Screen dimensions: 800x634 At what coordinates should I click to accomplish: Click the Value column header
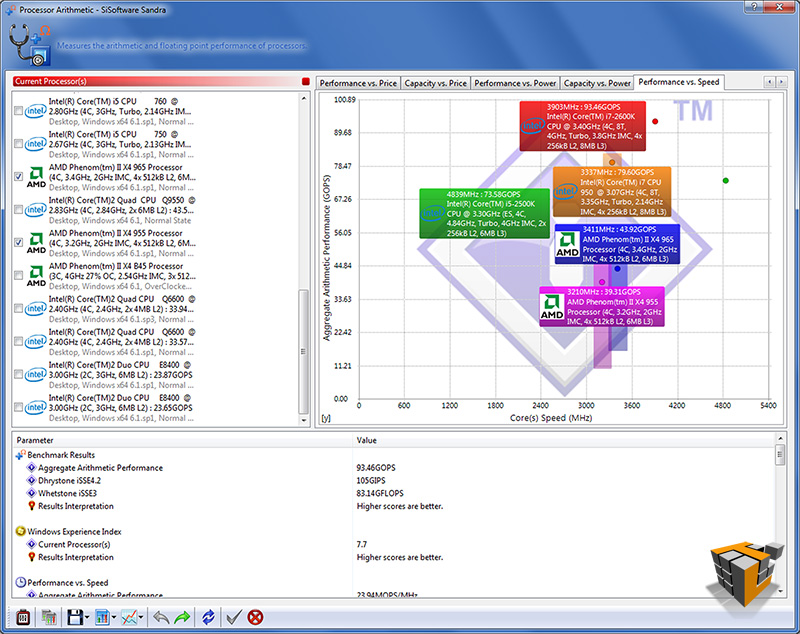[564, 440]
